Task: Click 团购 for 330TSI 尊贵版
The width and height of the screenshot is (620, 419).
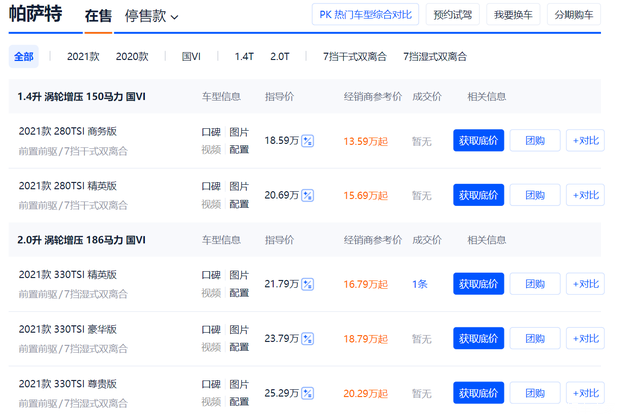Action: point(535,393)
